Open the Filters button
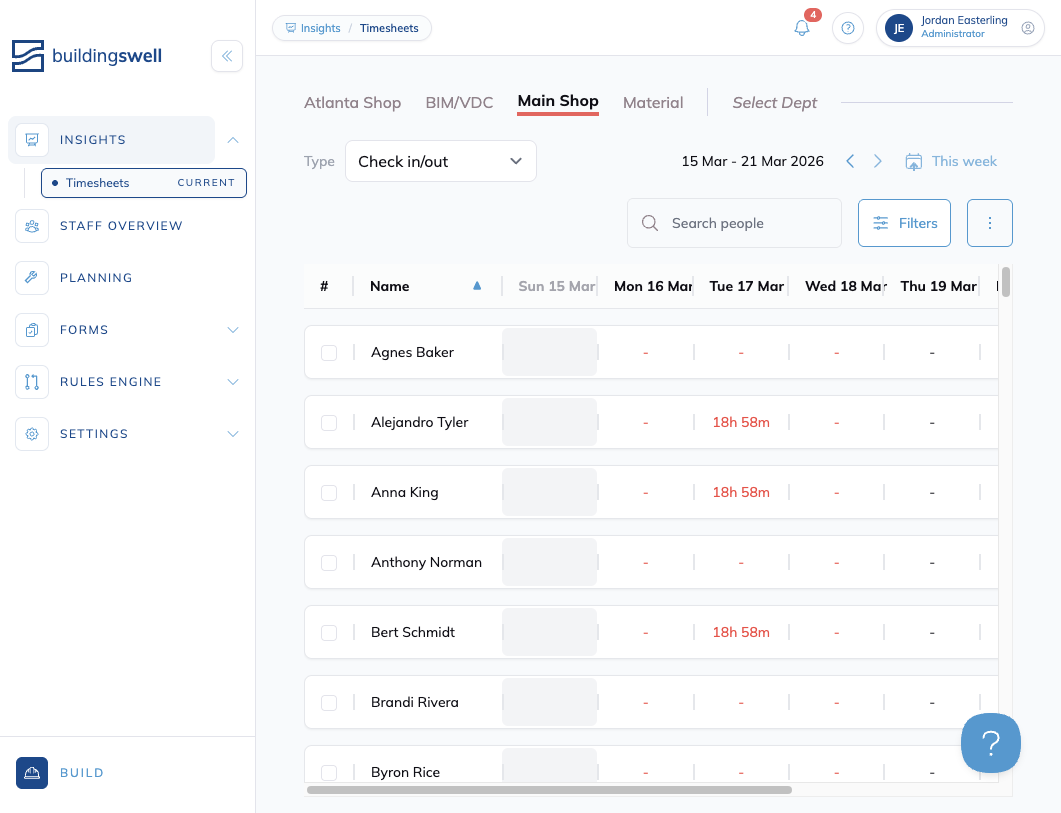The width and height of the screenshot is (1061, 813). click(904, 223)
